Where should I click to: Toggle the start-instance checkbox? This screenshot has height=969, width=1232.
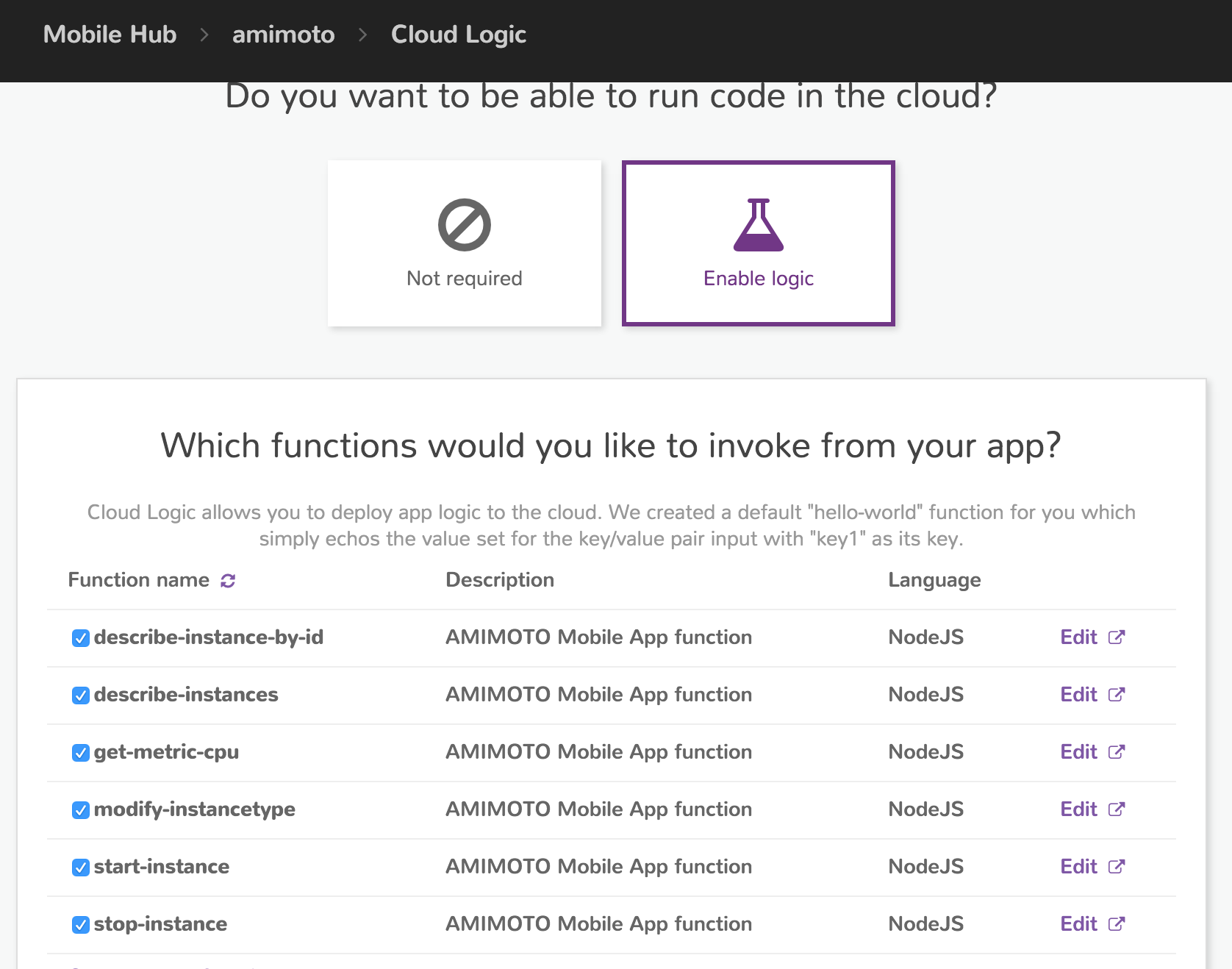(x=81, y=868)
